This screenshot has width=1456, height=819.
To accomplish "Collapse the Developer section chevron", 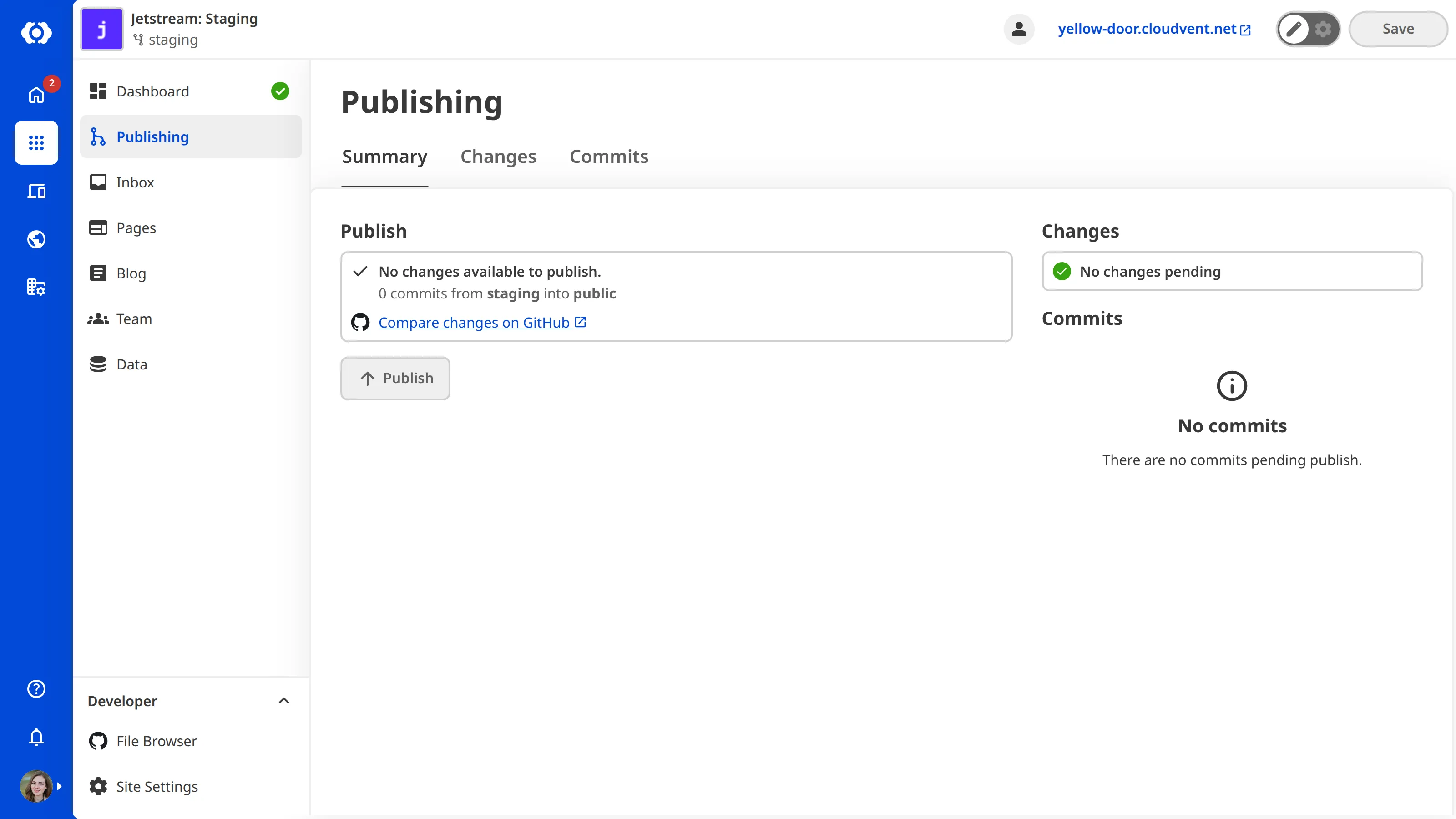I will (x=284, y=701).
